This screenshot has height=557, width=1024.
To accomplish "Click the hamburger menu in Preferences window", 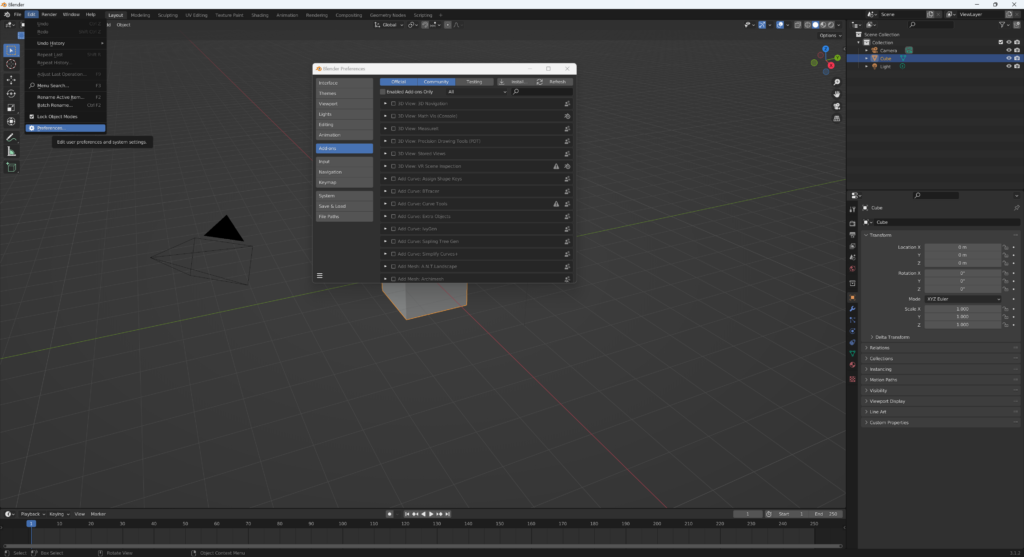I will [x=320, y=276].
